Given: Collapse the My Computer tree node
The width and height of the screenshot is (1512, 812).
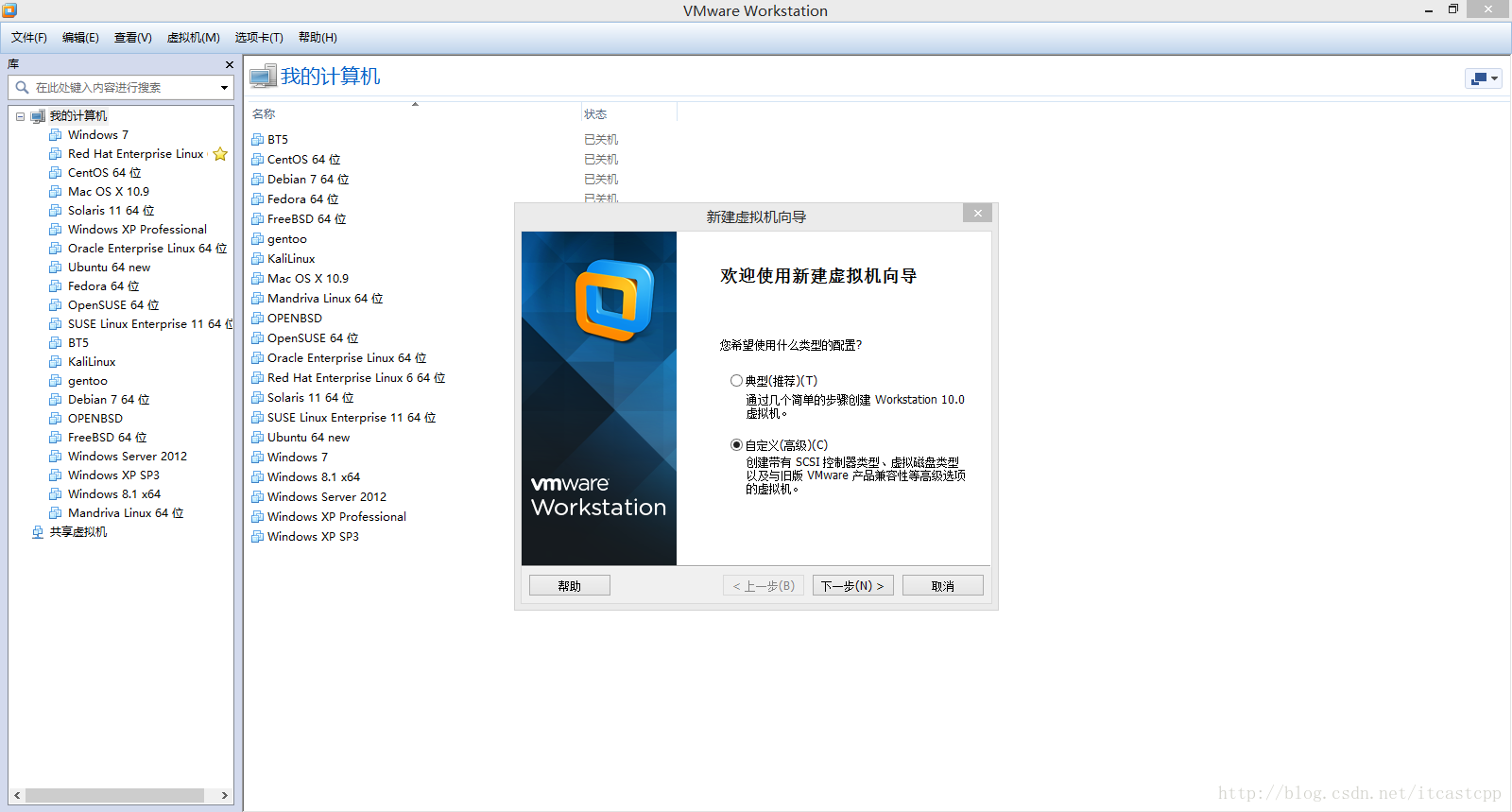Looking at the screenshot, I should coord(20,116).
